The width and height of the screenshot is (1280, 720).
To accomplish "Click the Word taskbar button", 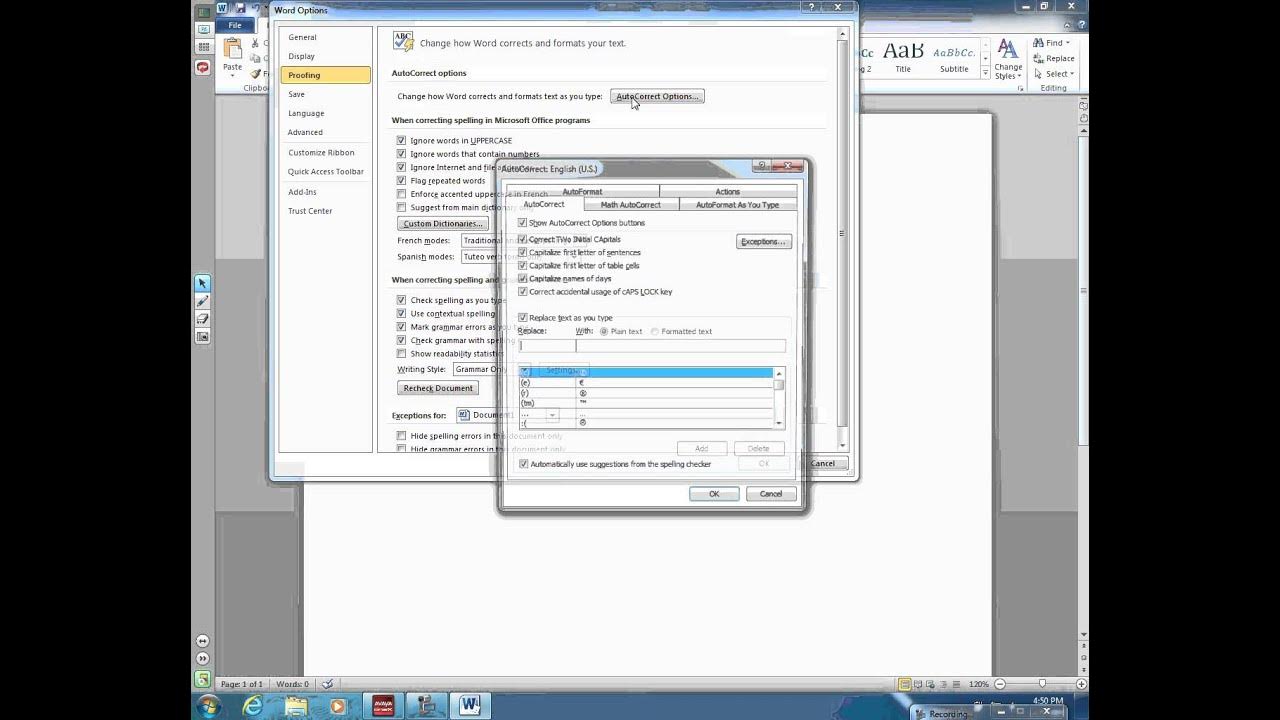I will [470, 705].
